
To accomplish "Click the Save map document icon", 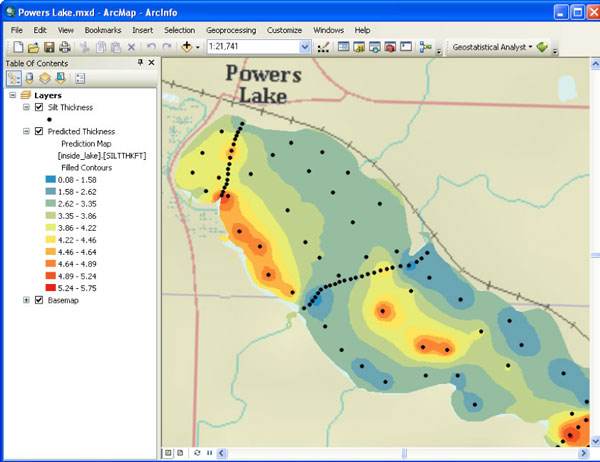I will [49, 47].
